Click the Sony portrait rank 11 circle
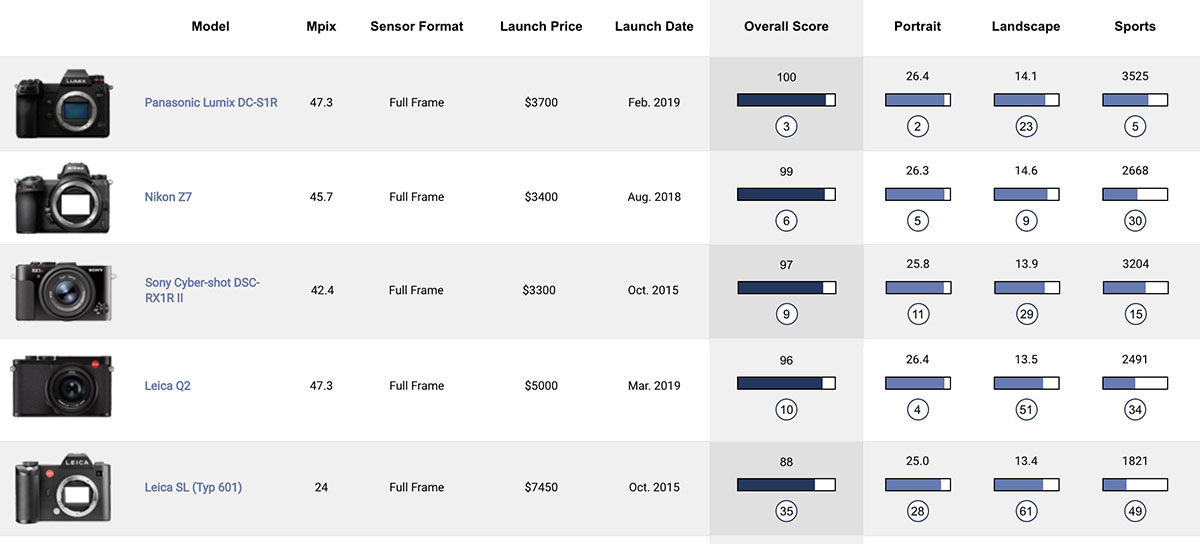The height and width of the screenshot is (544, 1200). tap(918, 314)
